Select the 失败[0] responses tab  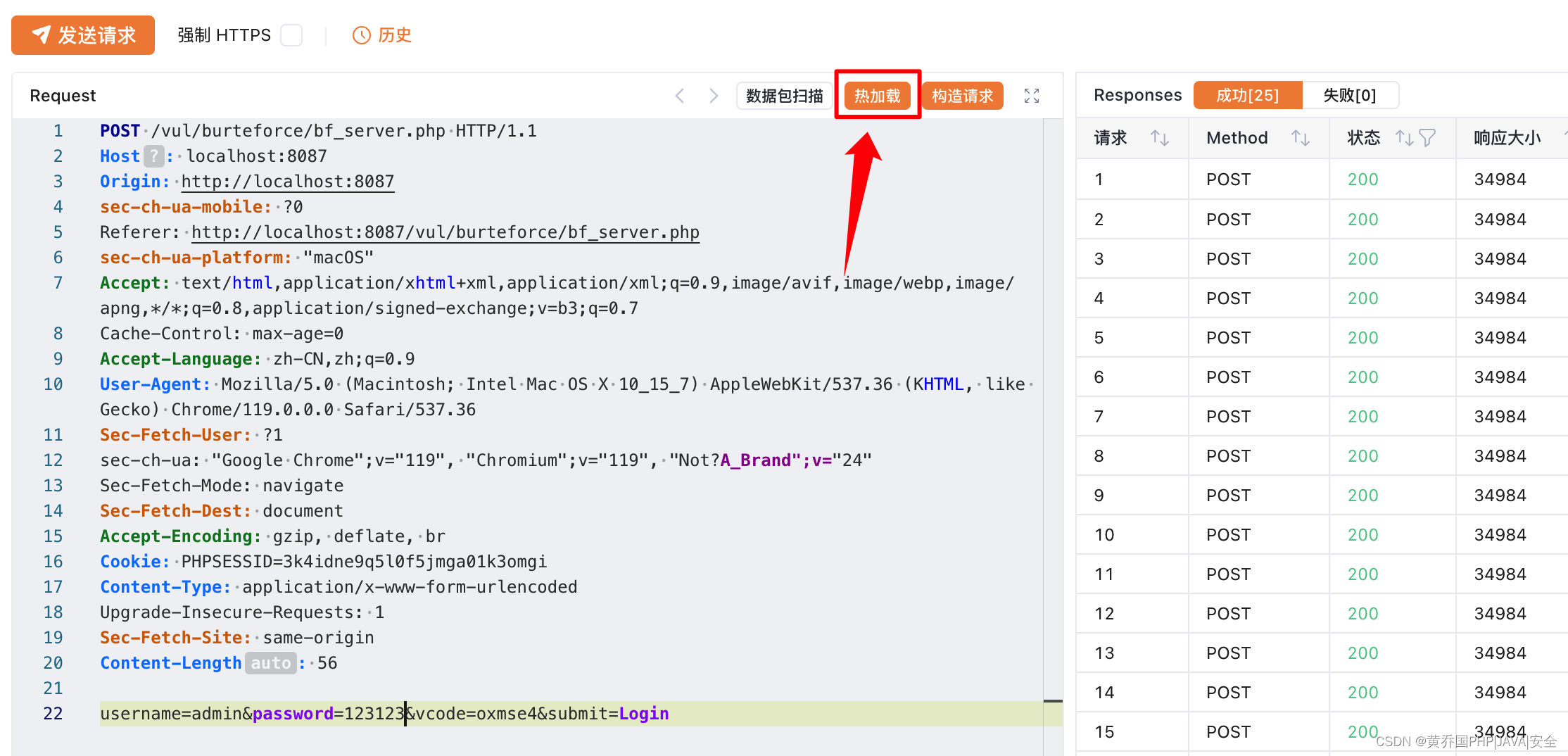click(1350, 95)
